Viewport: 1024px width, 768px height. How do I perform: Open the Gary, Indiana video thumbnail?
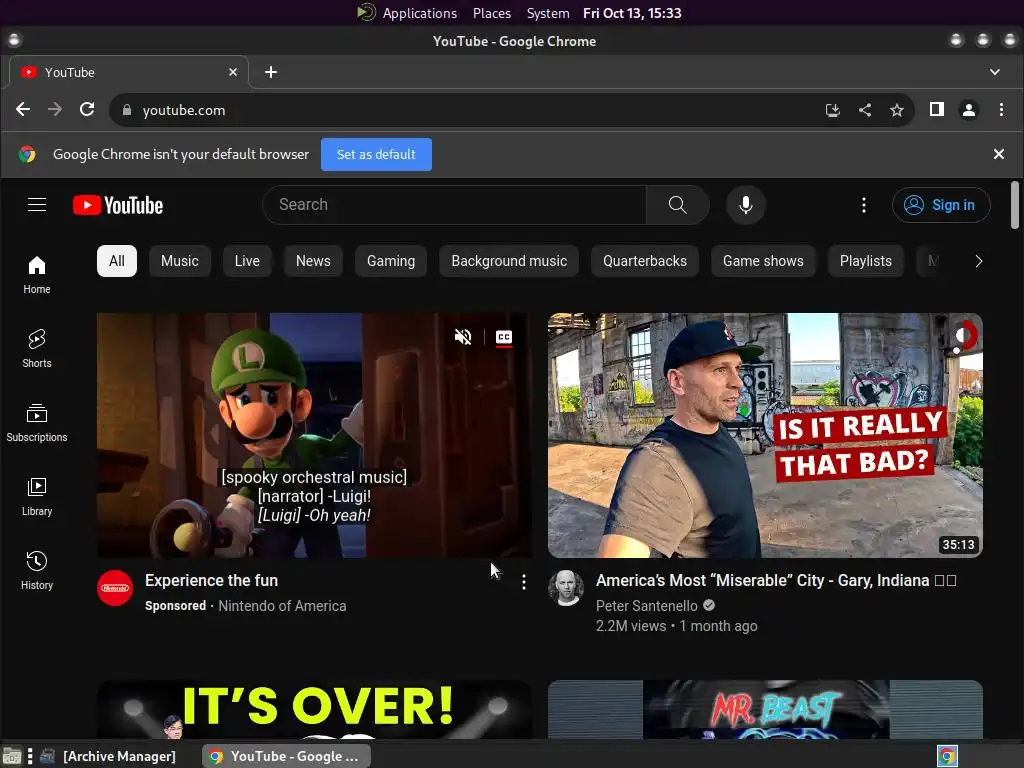tap(765, 436)
